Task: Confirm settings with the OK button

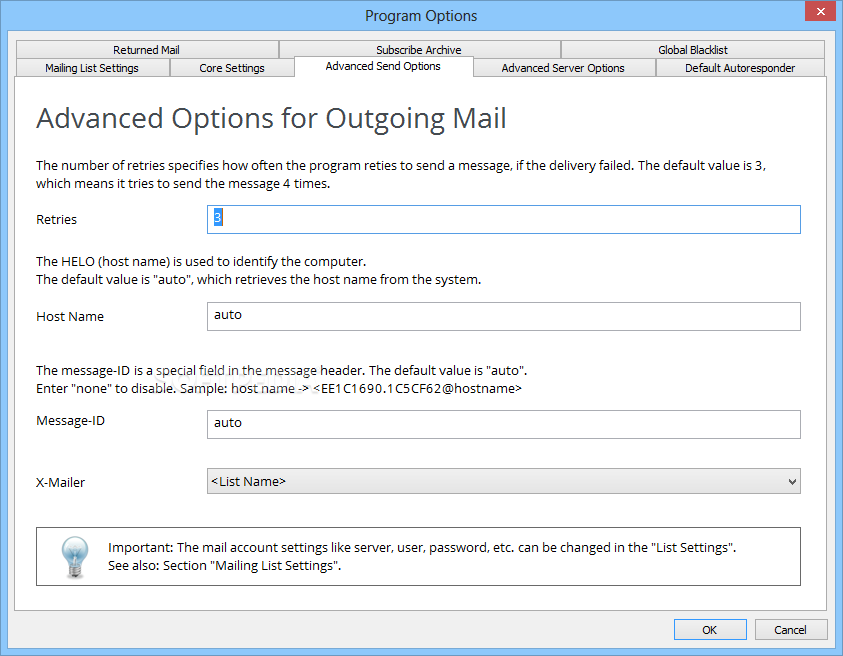Action: [710, 630]
